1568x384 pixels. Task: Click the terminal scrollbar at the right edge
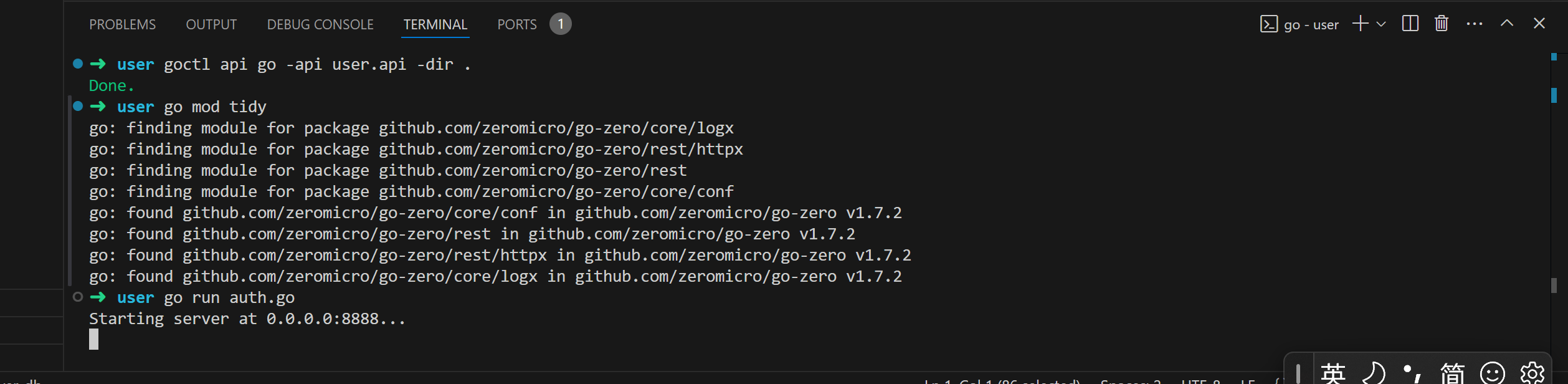coord(1554,187)
